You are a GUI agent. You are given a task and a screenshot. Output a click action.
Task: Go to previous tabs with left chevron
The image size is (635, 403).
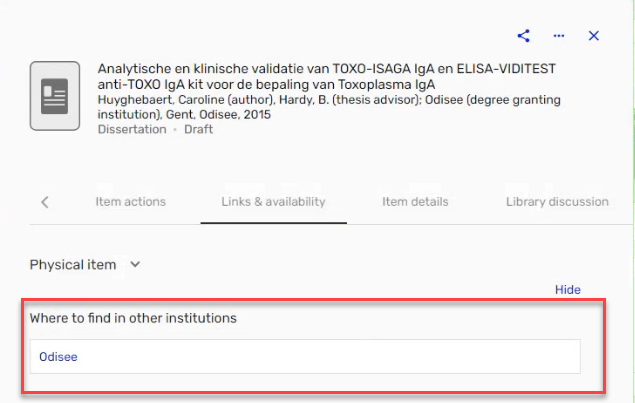tap(45, 202)
